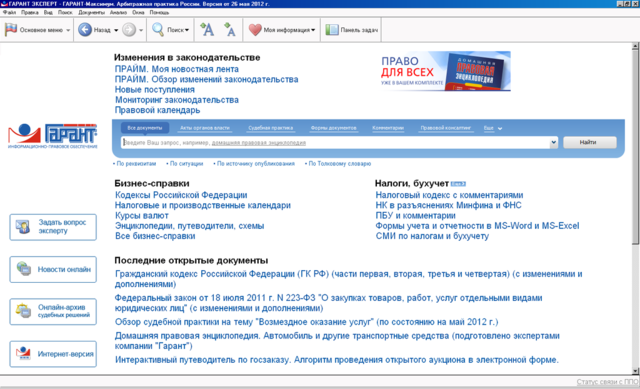Open Онлайн-архив судебных решений
Viewport: 640px width, 389px height.
tap(53, 311)
